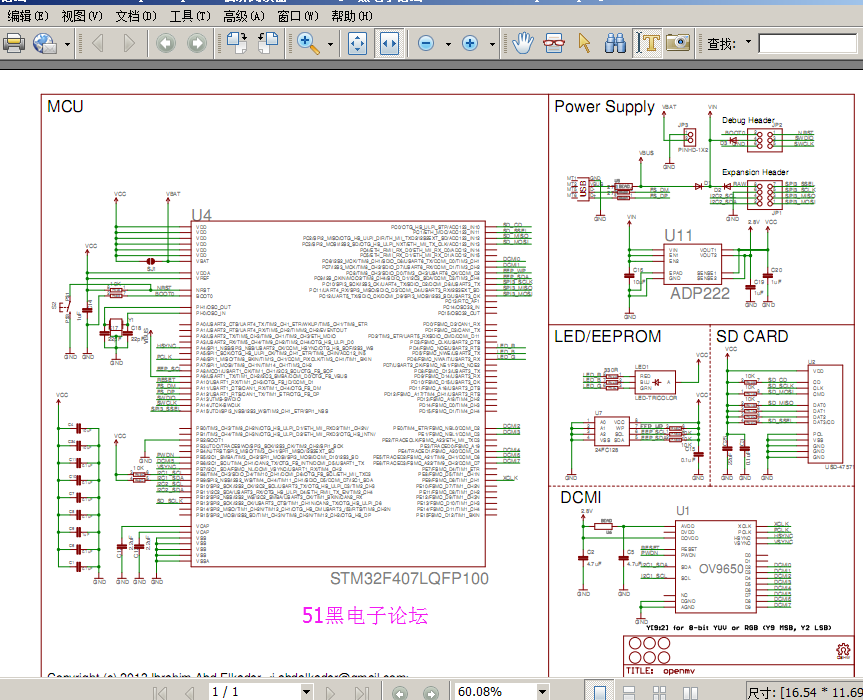Open the 编辑(E) menu

tap(28, 16)
